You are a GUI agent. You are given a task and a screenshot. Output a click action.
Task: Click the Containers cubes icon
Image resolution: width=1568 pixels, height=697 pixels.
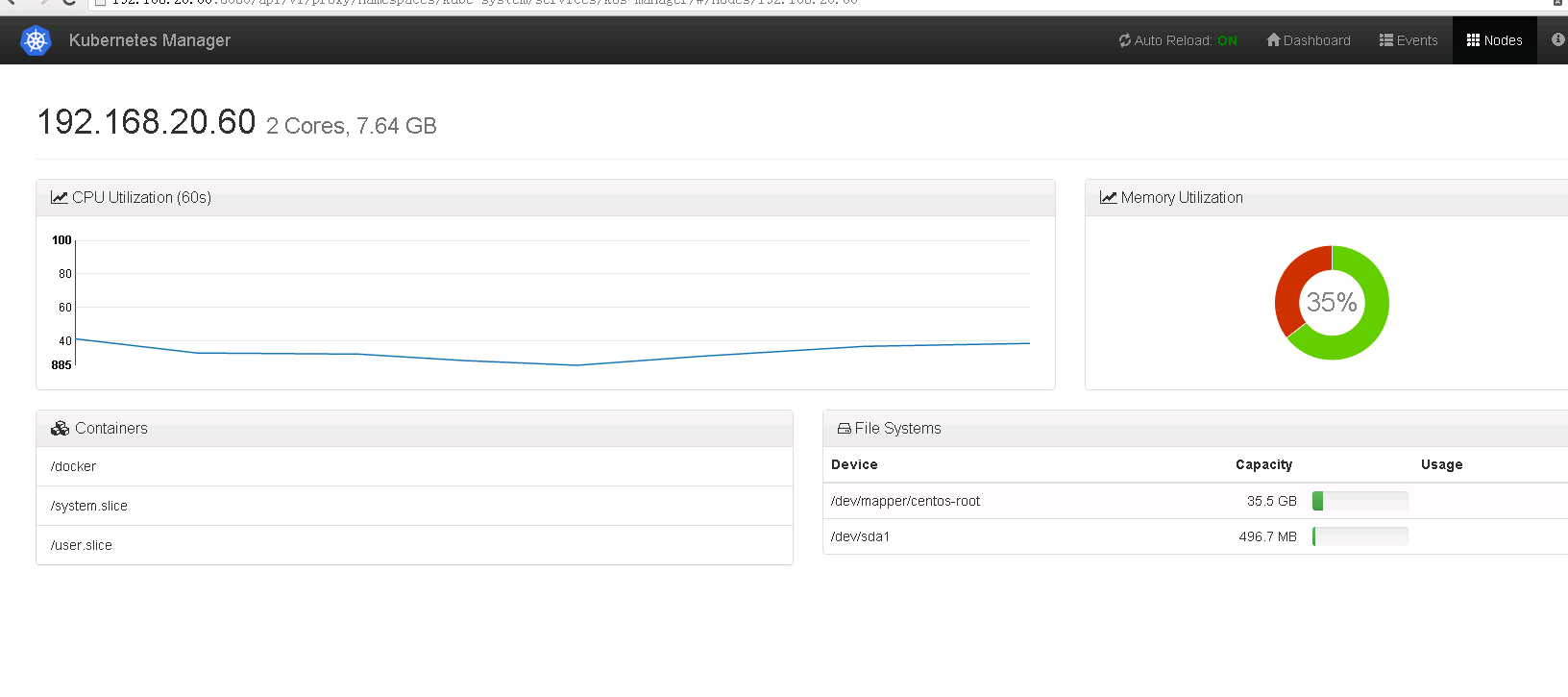61,428
